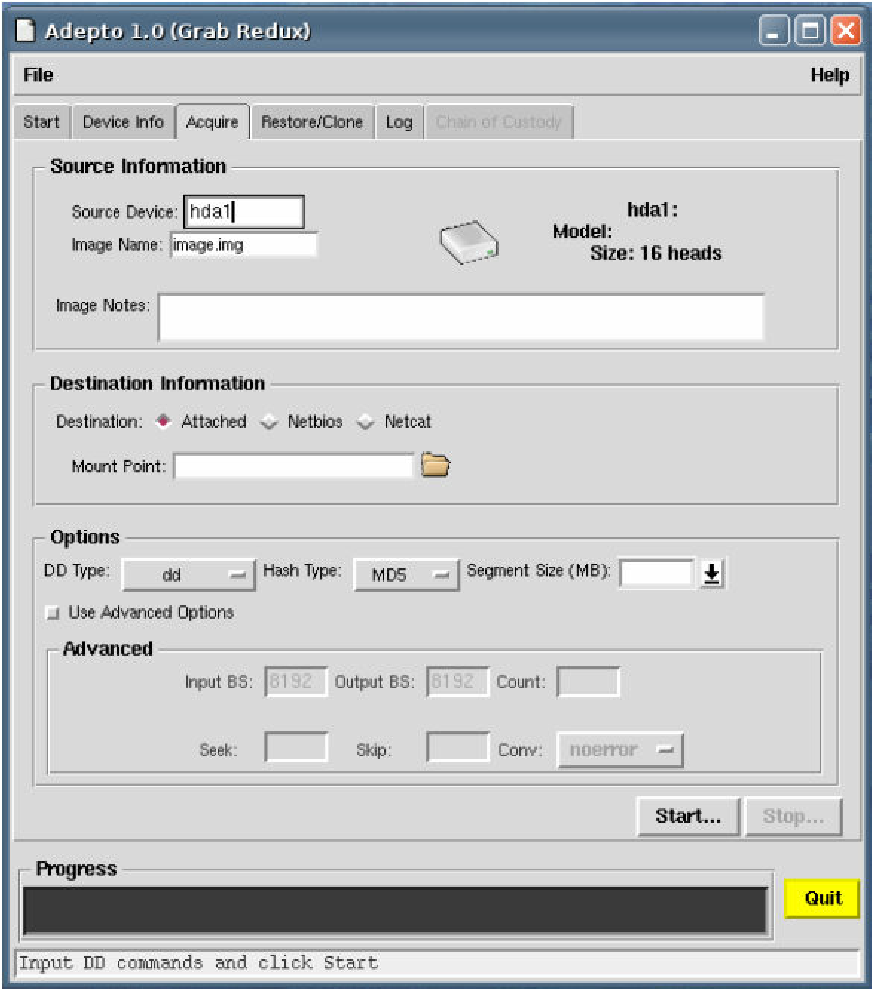Enable Use Advanced Options checkbox
This screenshot has height=989, width=872.
(52, 613)
